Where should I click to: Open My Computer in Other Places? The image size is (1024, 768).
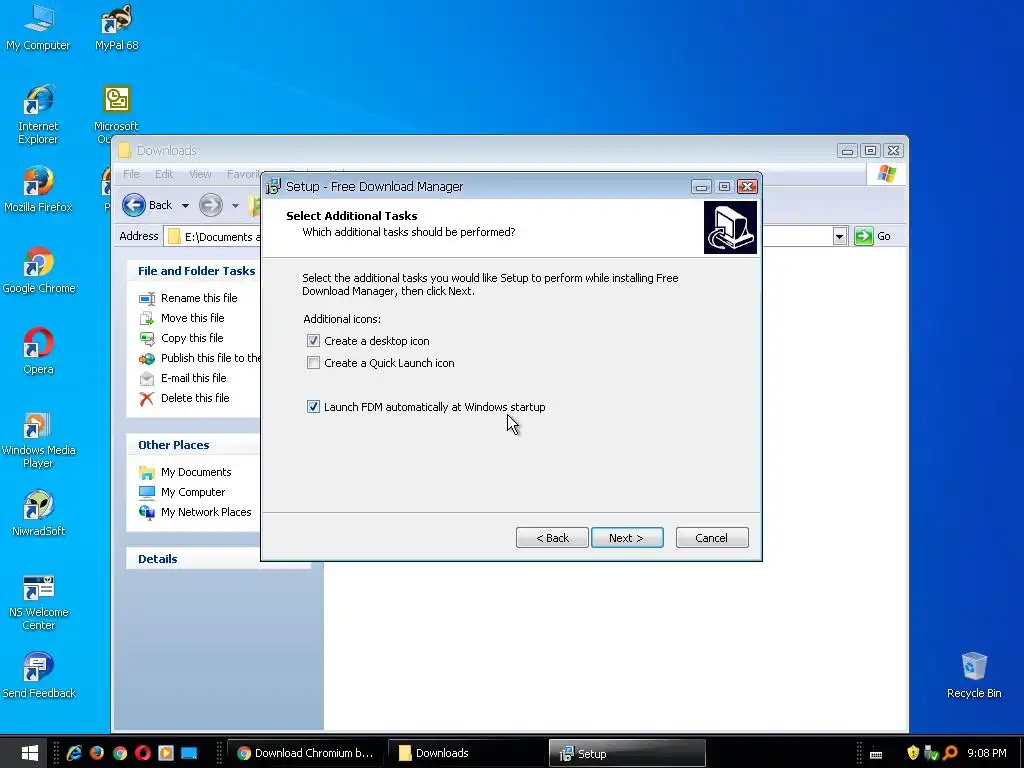click(193, 492)
